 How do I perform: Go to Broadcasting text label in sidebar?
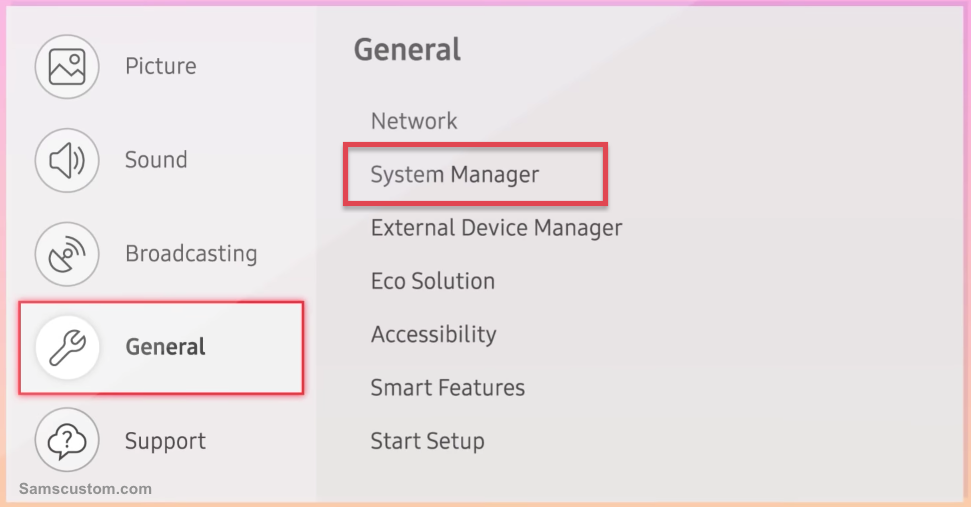(x=191, y=254)
